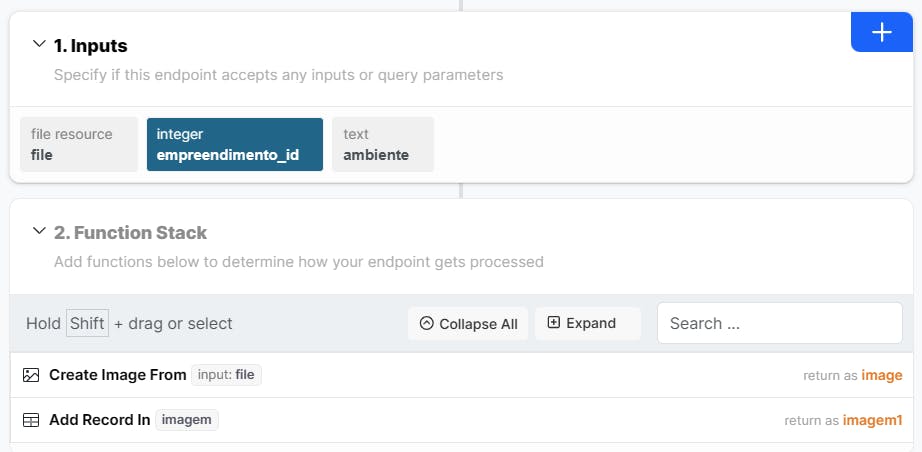Select the integer empreendimento_id input
Screen dimensions: 922x452
(234, 144)
